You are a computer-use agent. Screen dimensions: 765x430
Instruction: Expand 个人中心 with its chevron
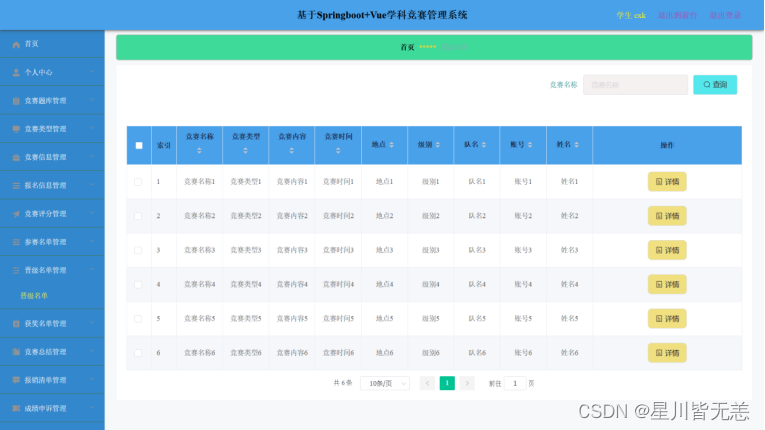coord(92,72)
